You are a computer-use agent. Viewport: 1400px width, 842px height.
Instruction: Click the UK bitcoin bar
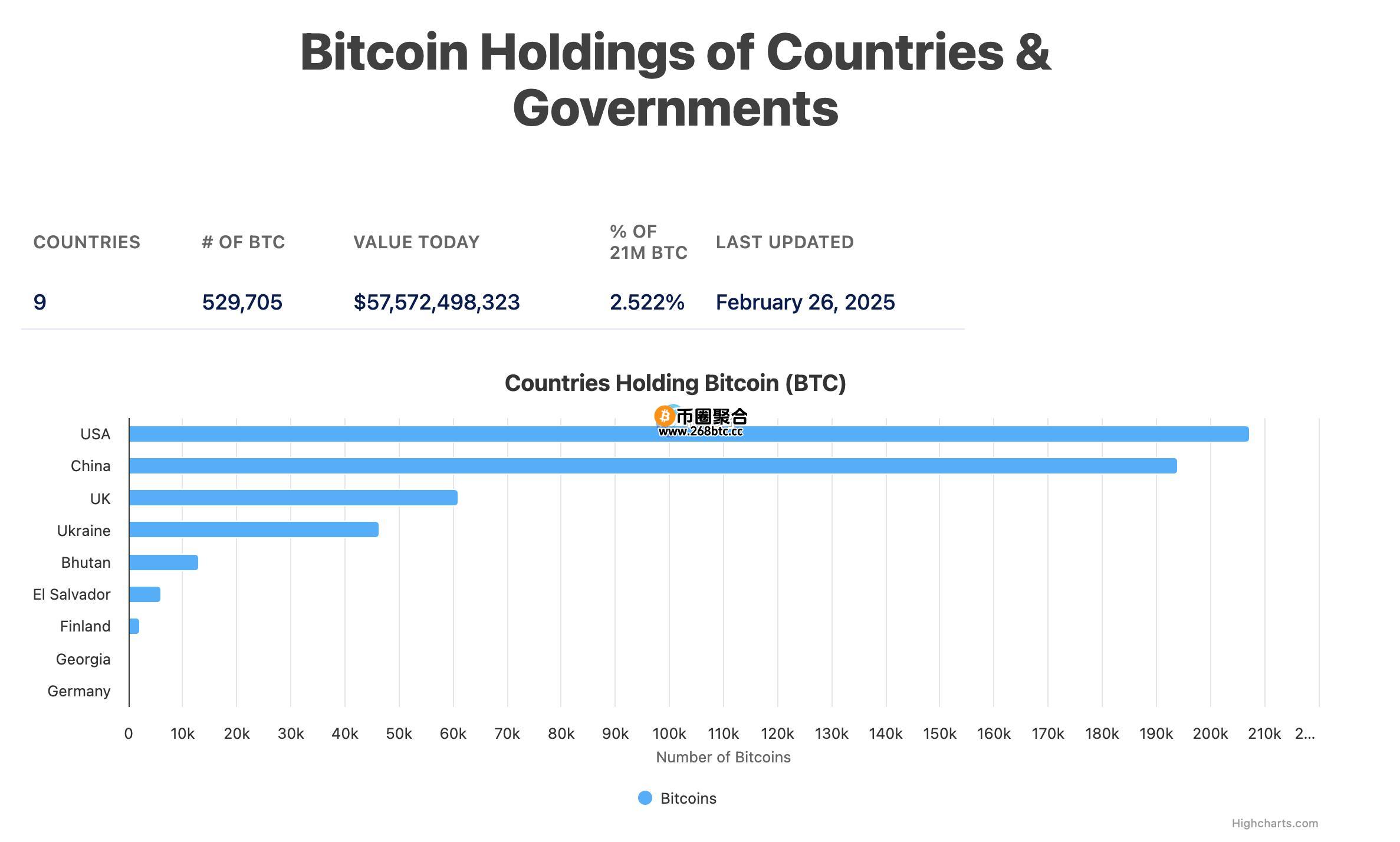coord(293,498)
